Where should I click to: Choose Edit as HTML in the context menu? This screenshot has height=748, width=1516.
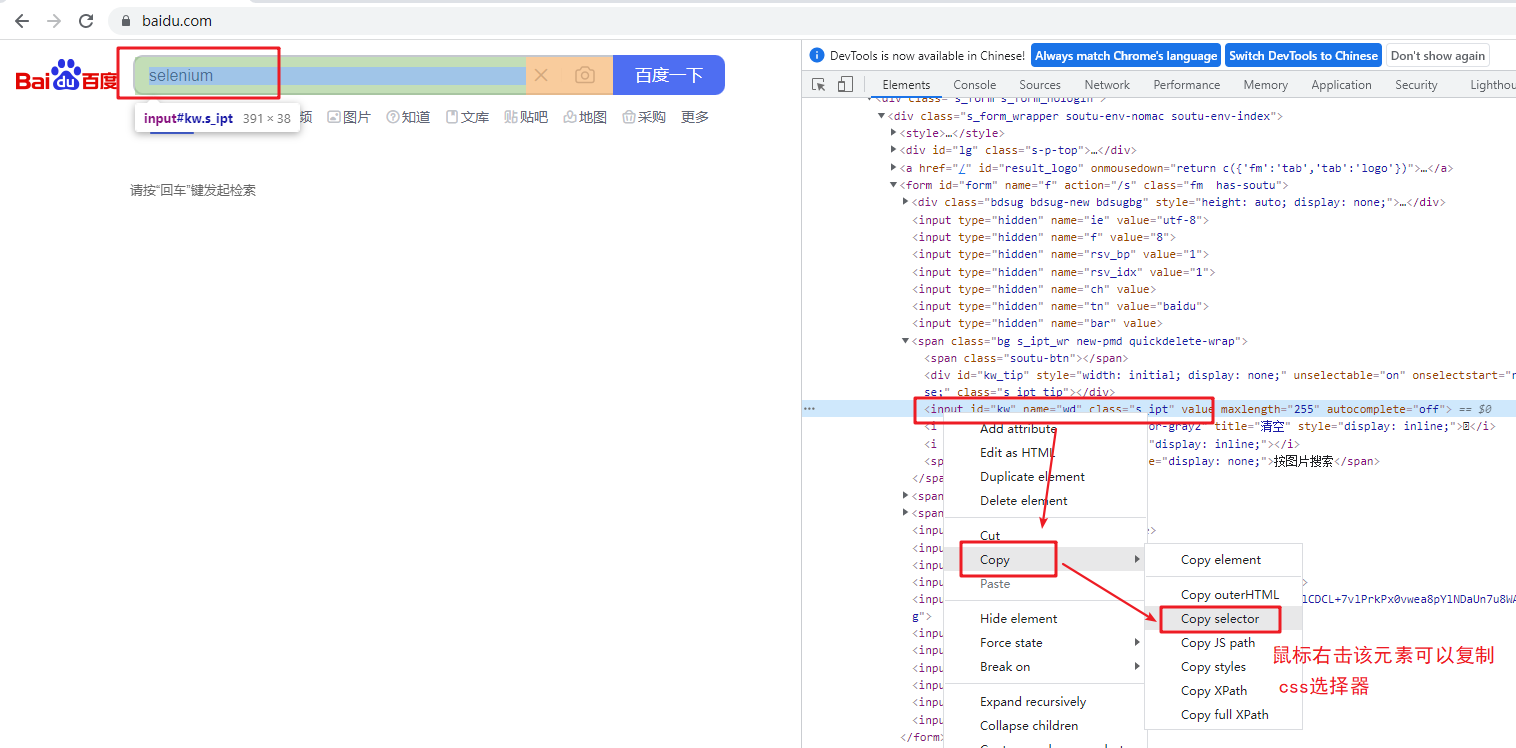click(1017, 453)
